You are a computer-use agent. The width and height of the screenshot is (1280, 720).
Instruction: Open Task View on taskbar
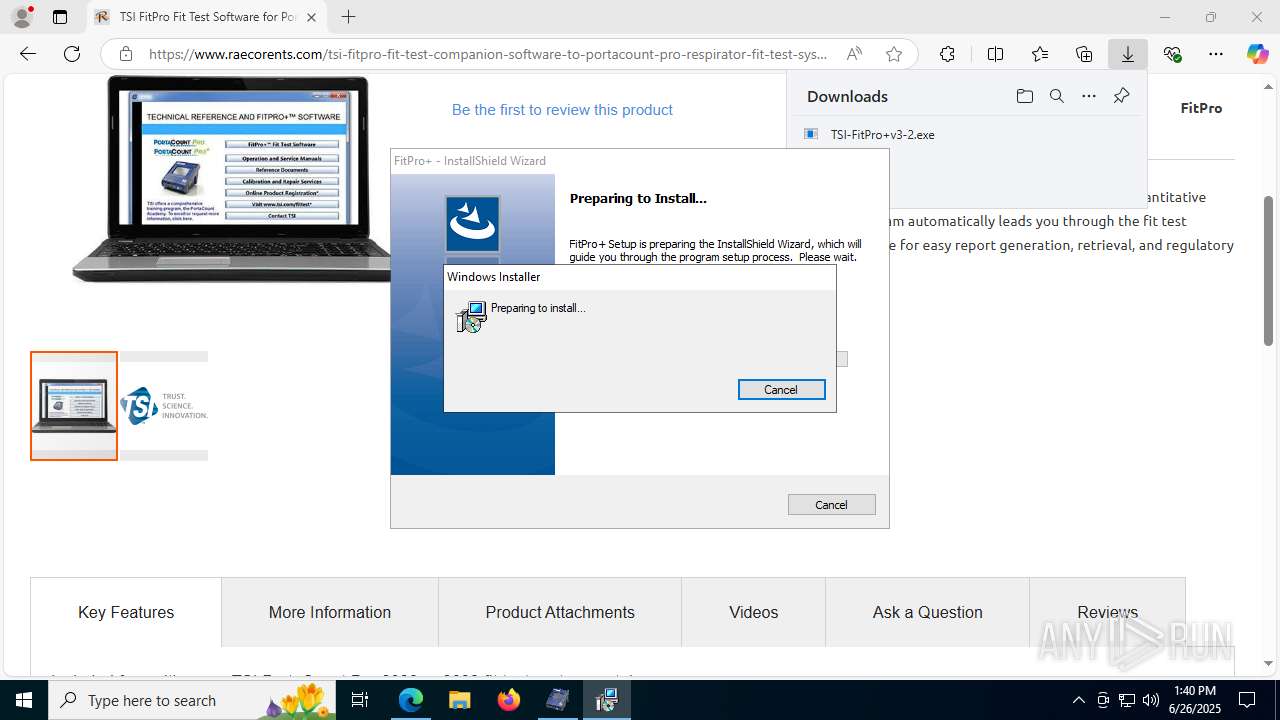(x=360, y=700)
